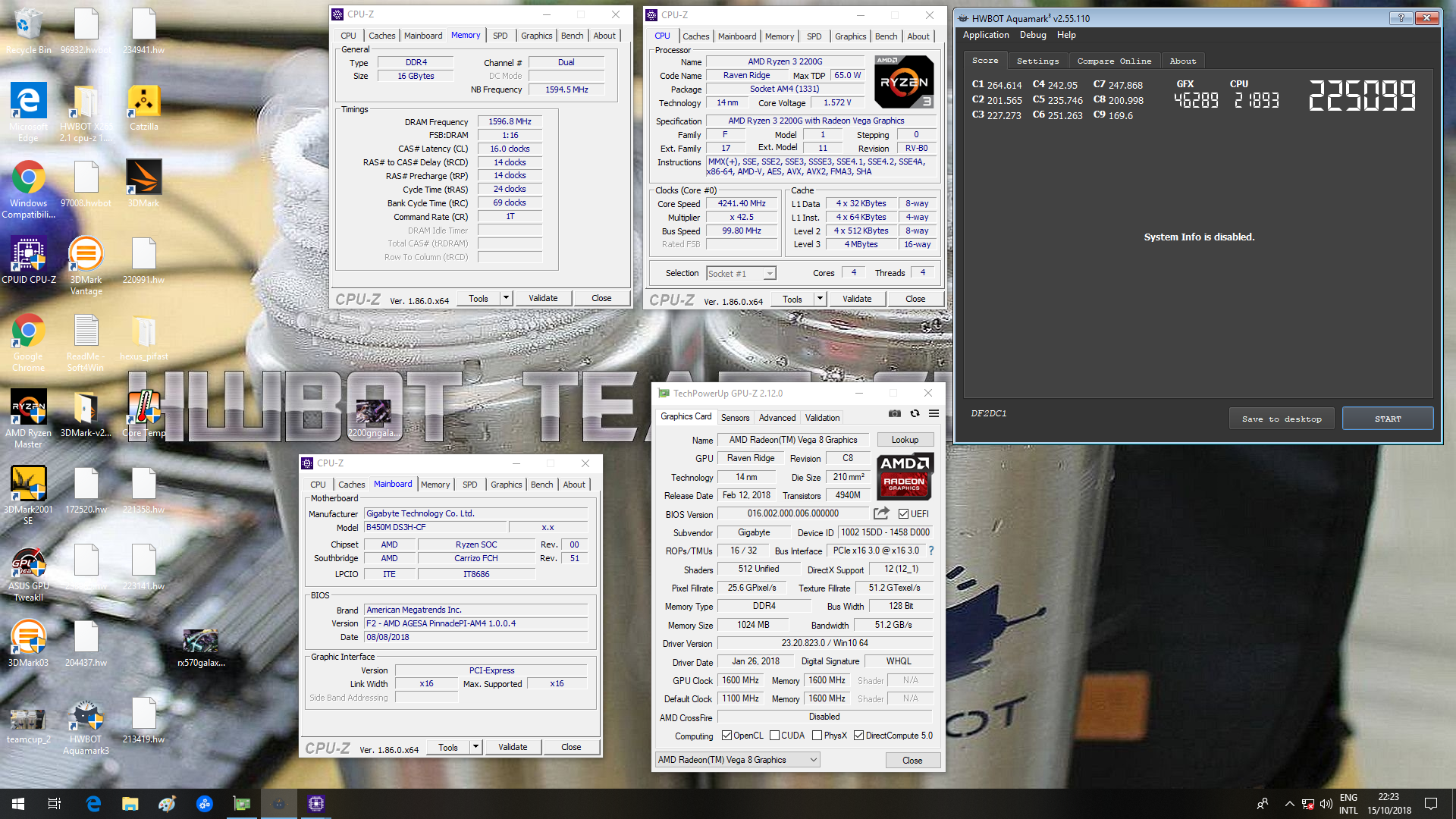Open Core Temp desktop shortcut

pyautogui.click(x=143, y=414)
